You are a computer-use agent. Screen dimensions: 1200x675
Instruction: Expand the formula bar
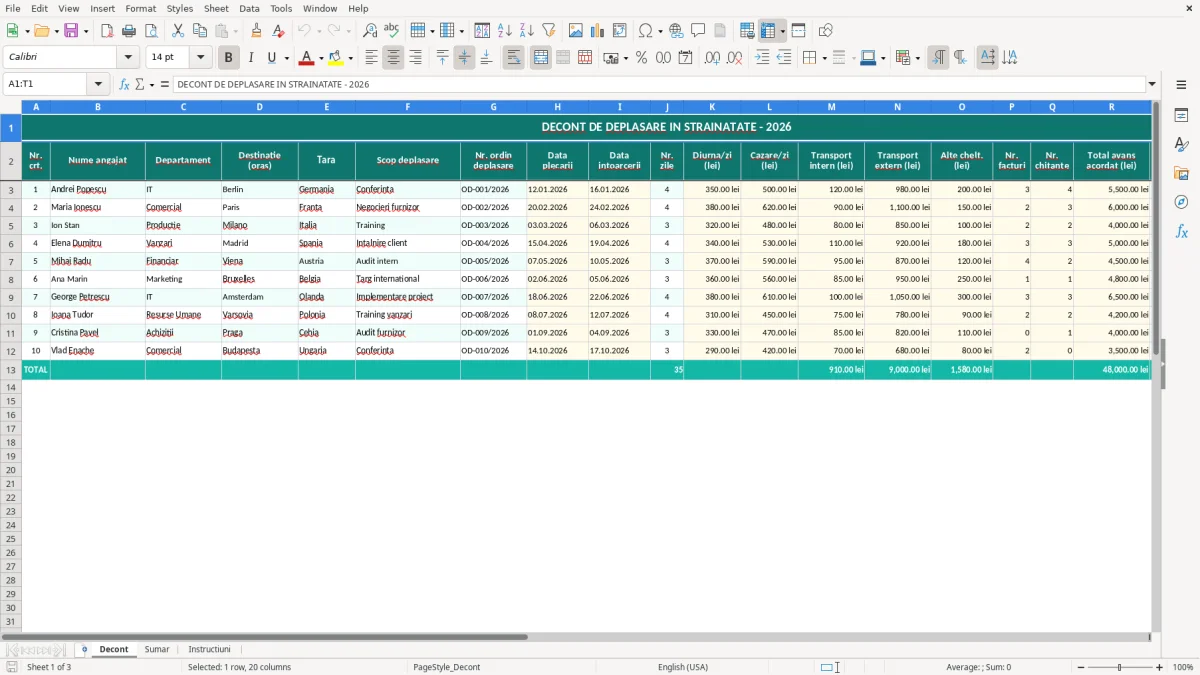1152,84
